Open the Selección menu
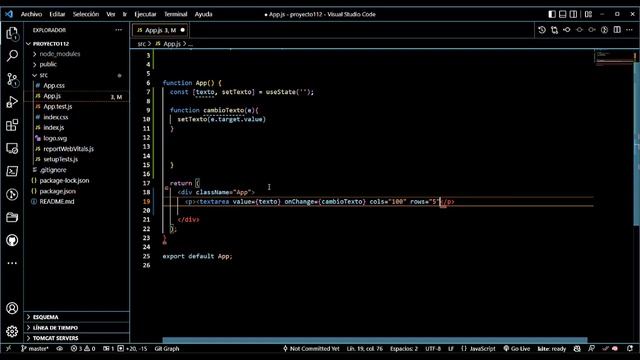Screen dimensions: 640x360 pos(86,14)
